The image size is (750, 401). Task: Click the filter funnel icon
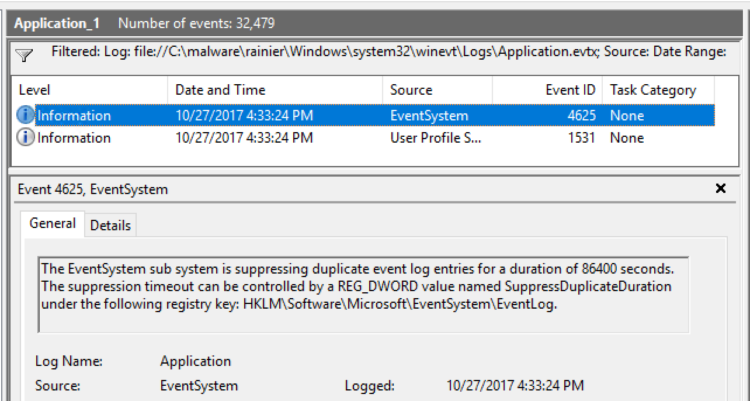[x=25, y=54]
